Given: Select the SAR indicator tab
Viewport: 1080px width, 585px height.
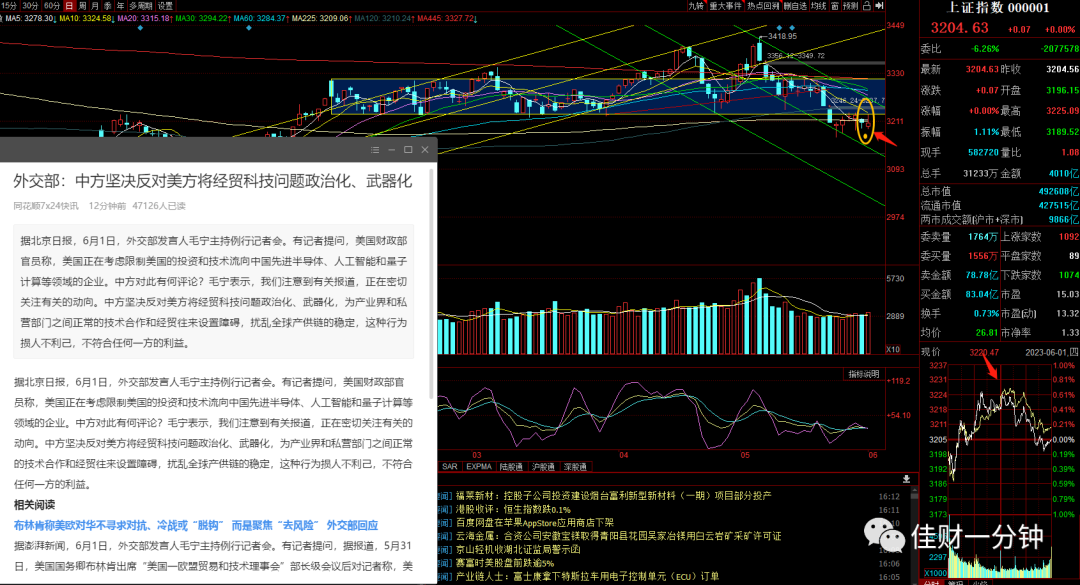Looking at the screenshot, I should tap(450, 466).
